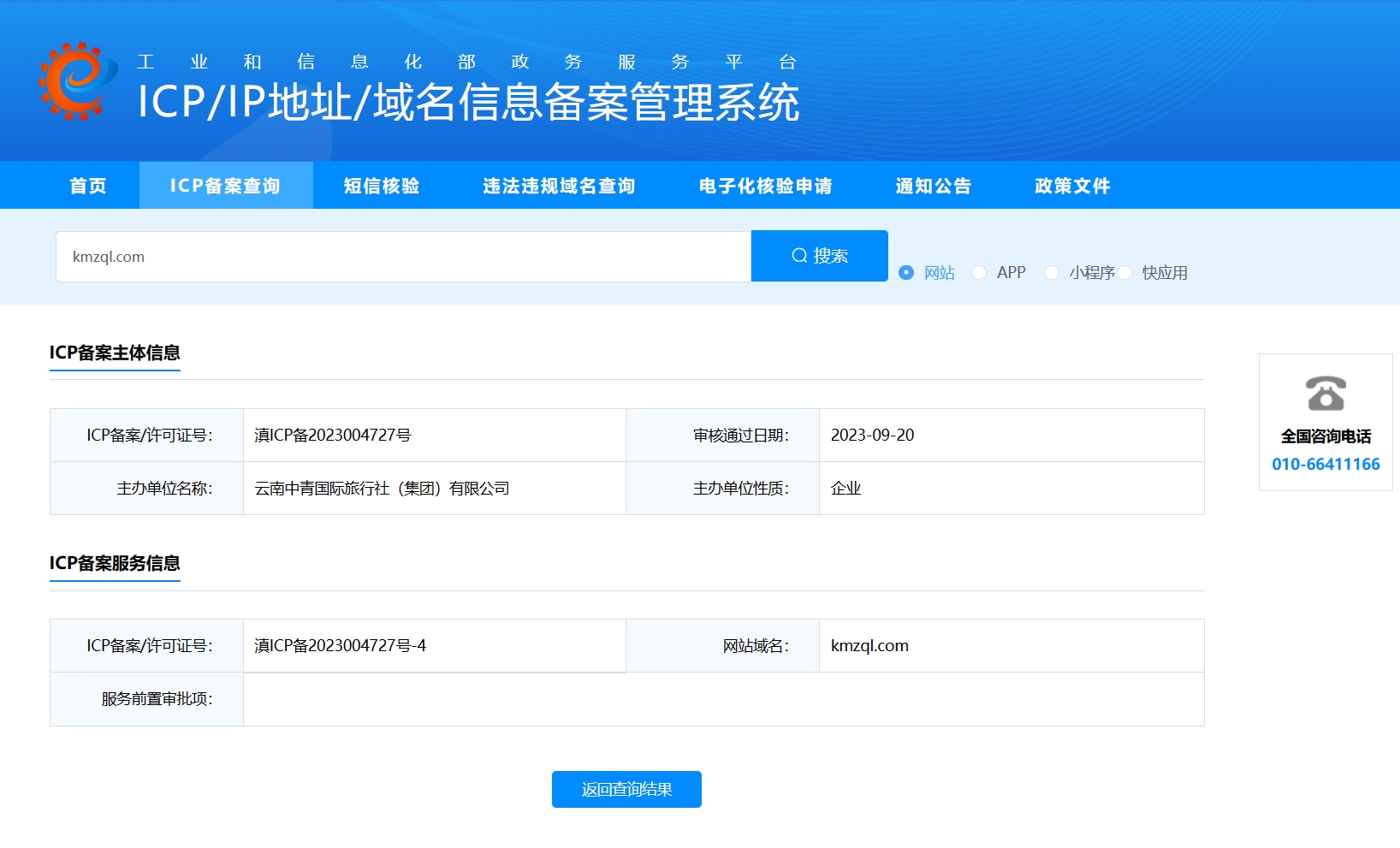Click the 主办单位名称 label

pos(165,488)
